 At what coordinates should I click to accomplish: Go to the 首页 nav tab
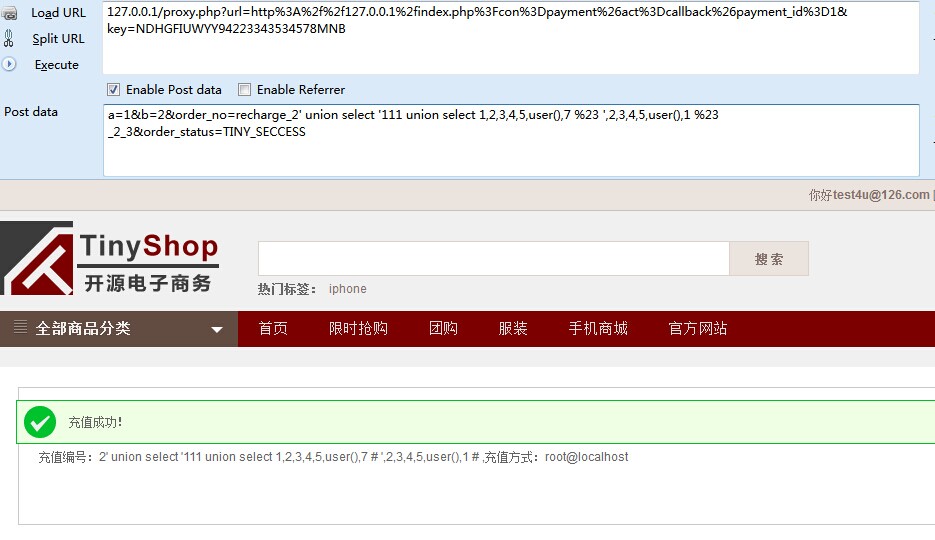[x=273, y=328]
